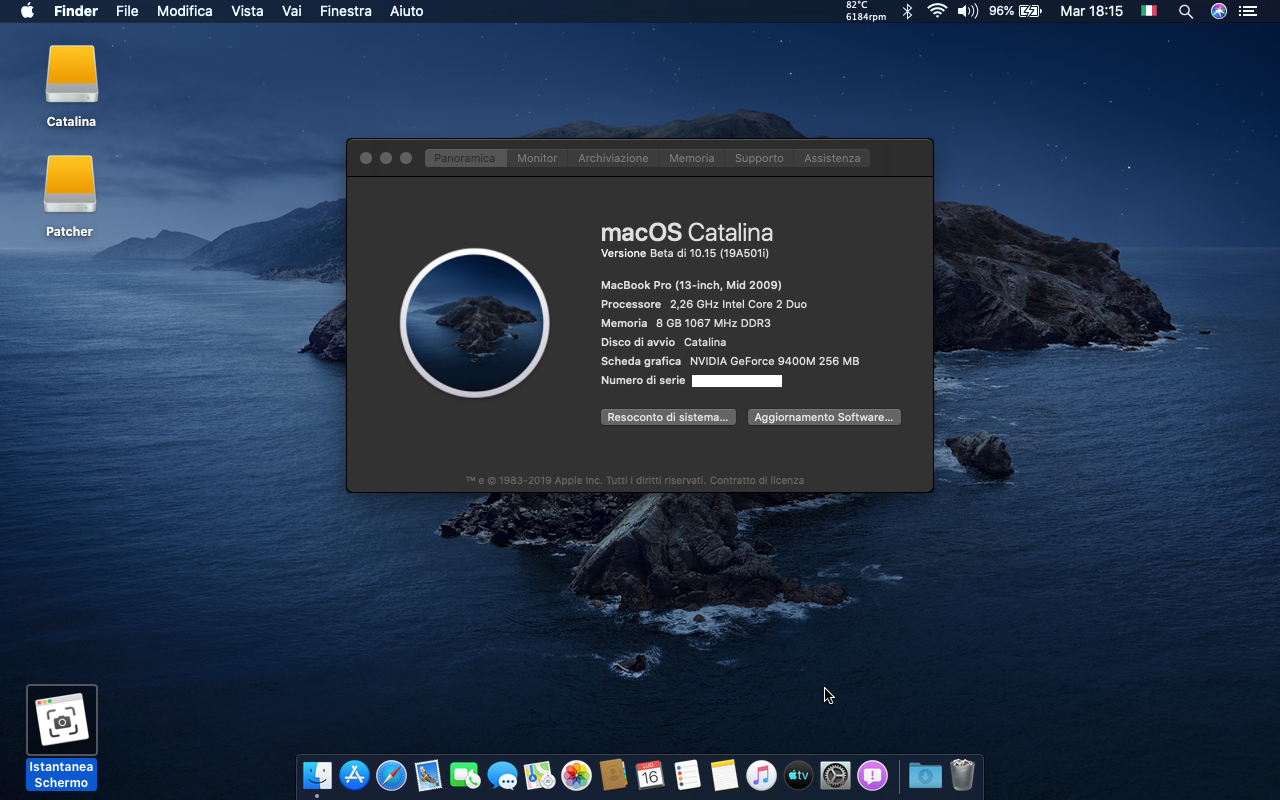The height and width of the screenshot is (800, 1280).
Task: Switch to the Assistenza tab
Action: (x=832, y=158)
